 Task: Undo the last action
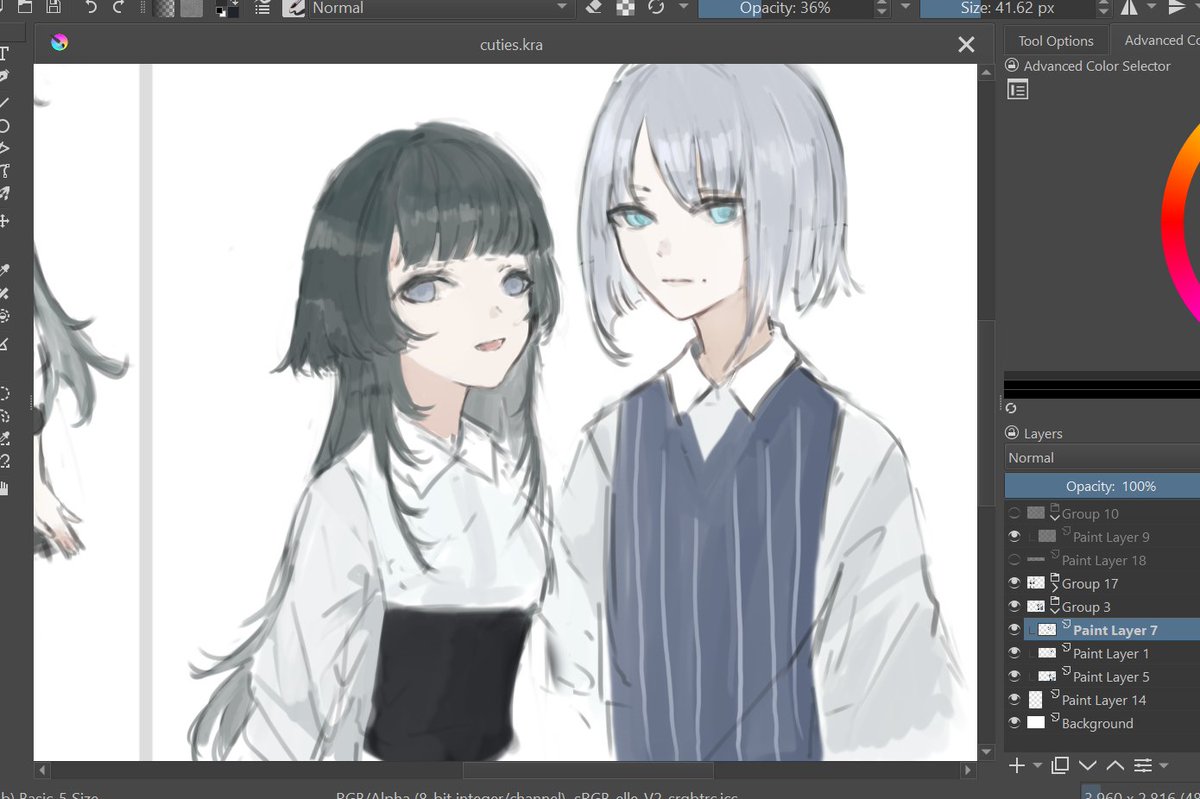point(92,7)
